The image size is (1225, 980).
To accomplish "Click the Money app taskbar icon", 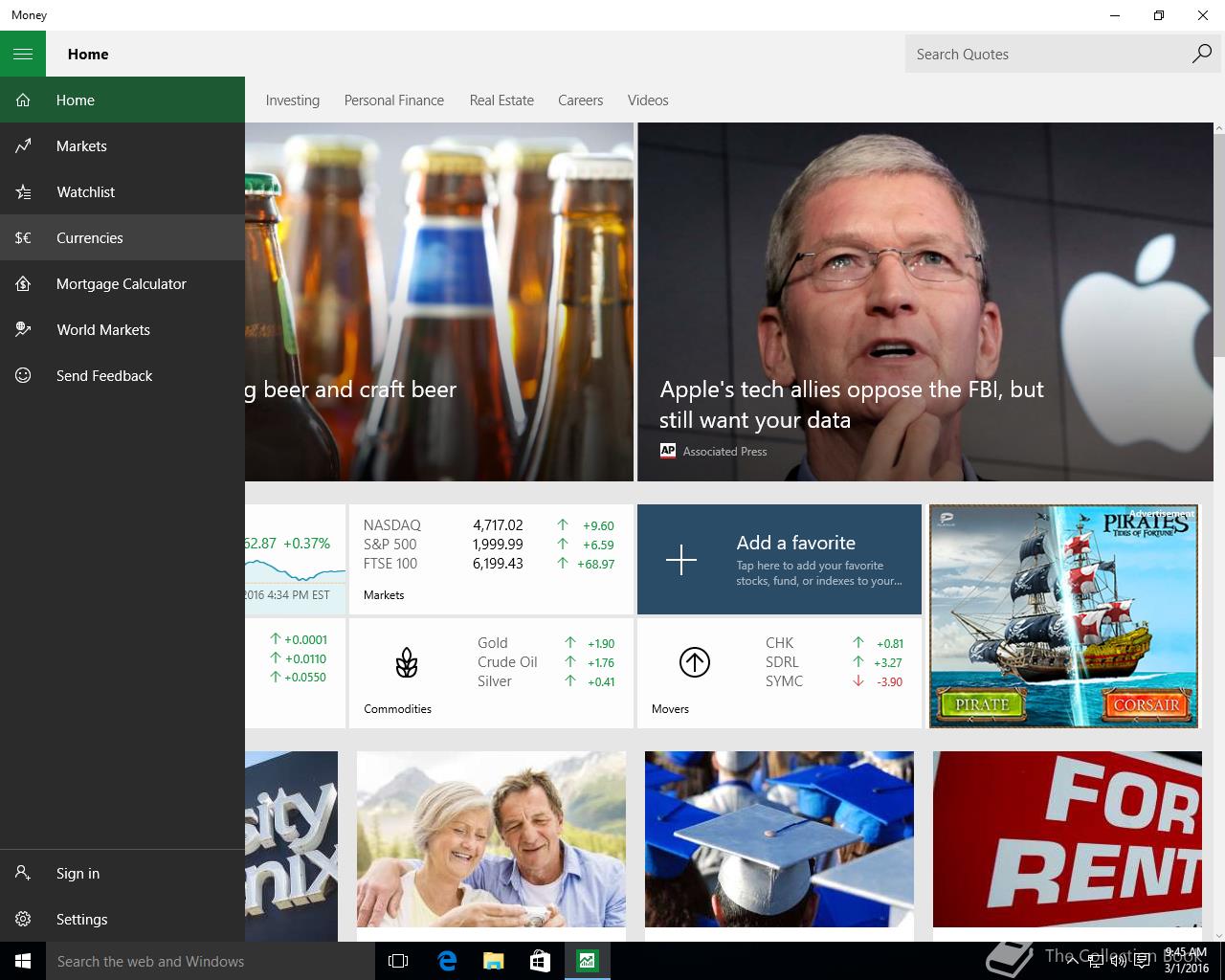I will click(587, 961).
